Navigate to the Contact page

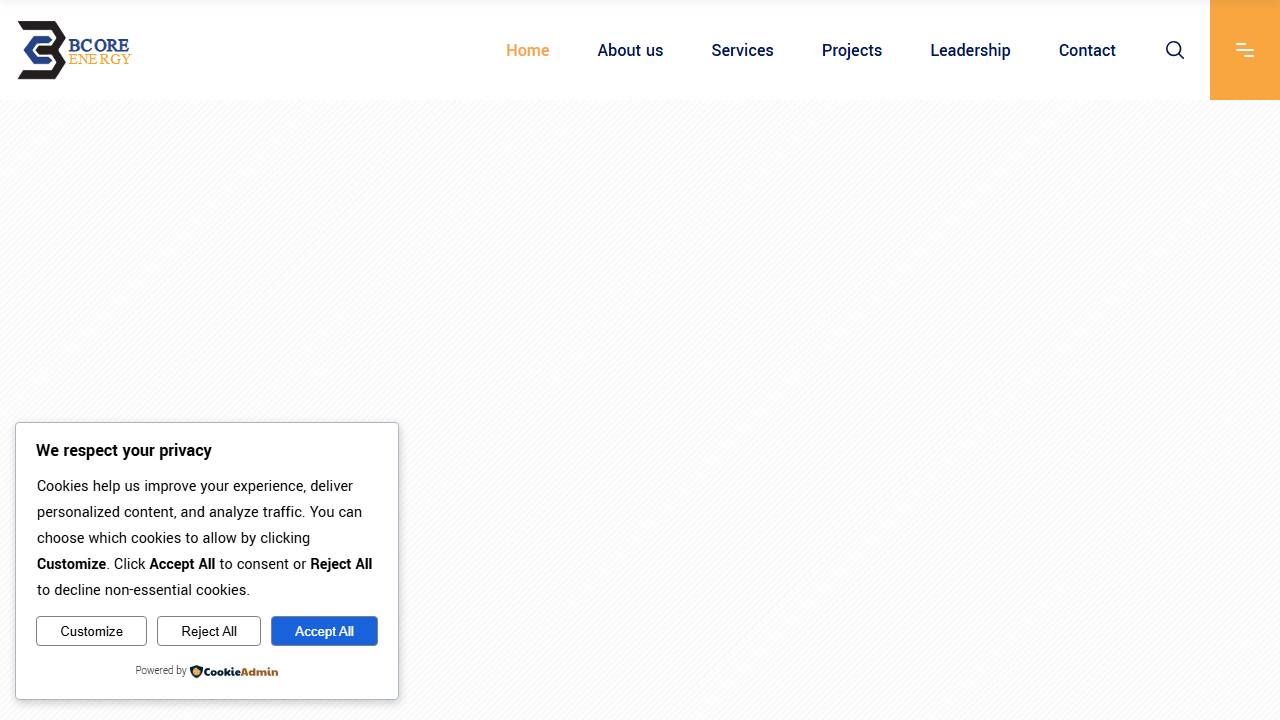click(x=1087, y=50)
